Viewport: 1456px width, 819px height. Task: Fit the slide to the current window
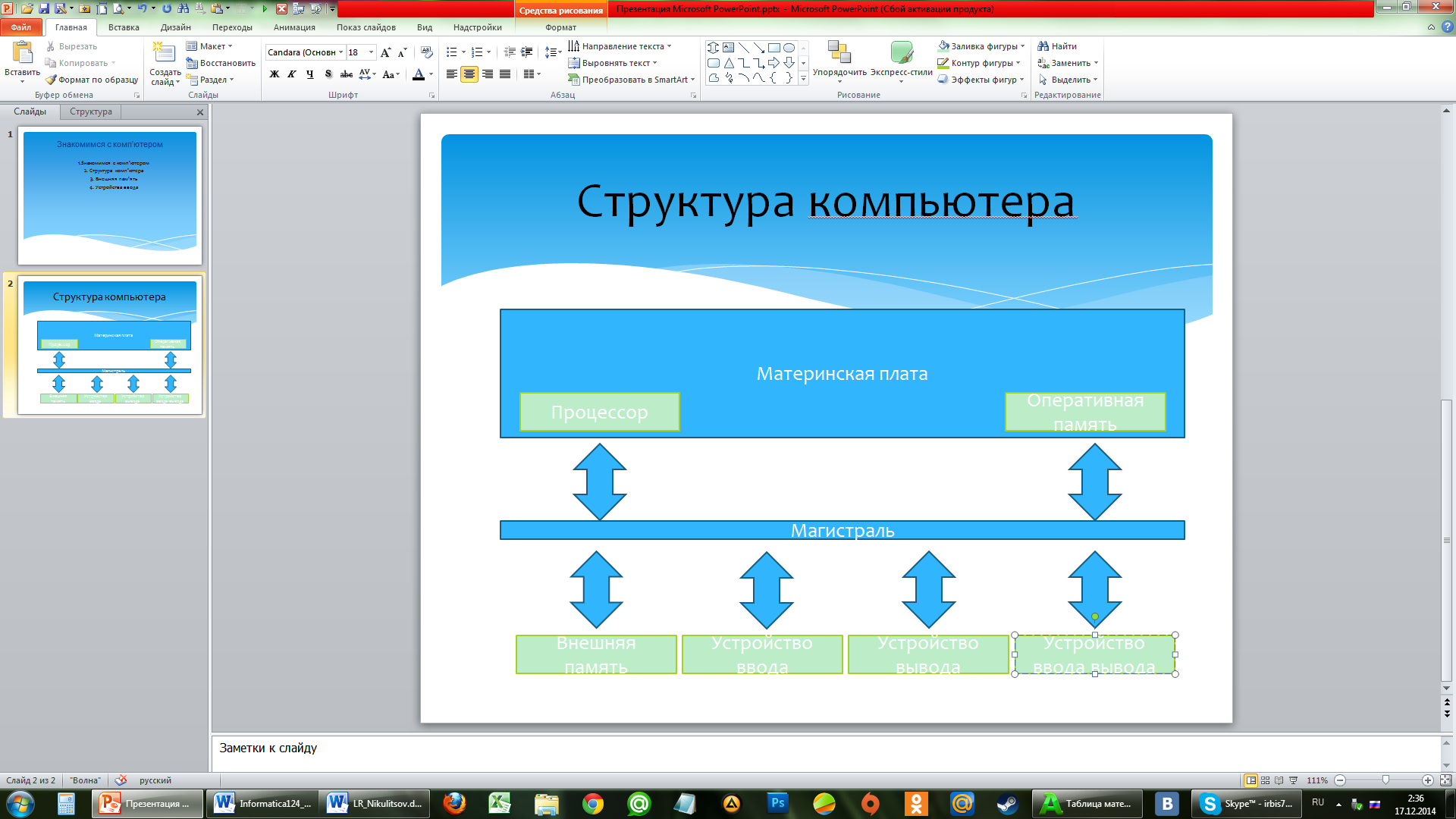pyautogui.click(x=1445, y=780)
